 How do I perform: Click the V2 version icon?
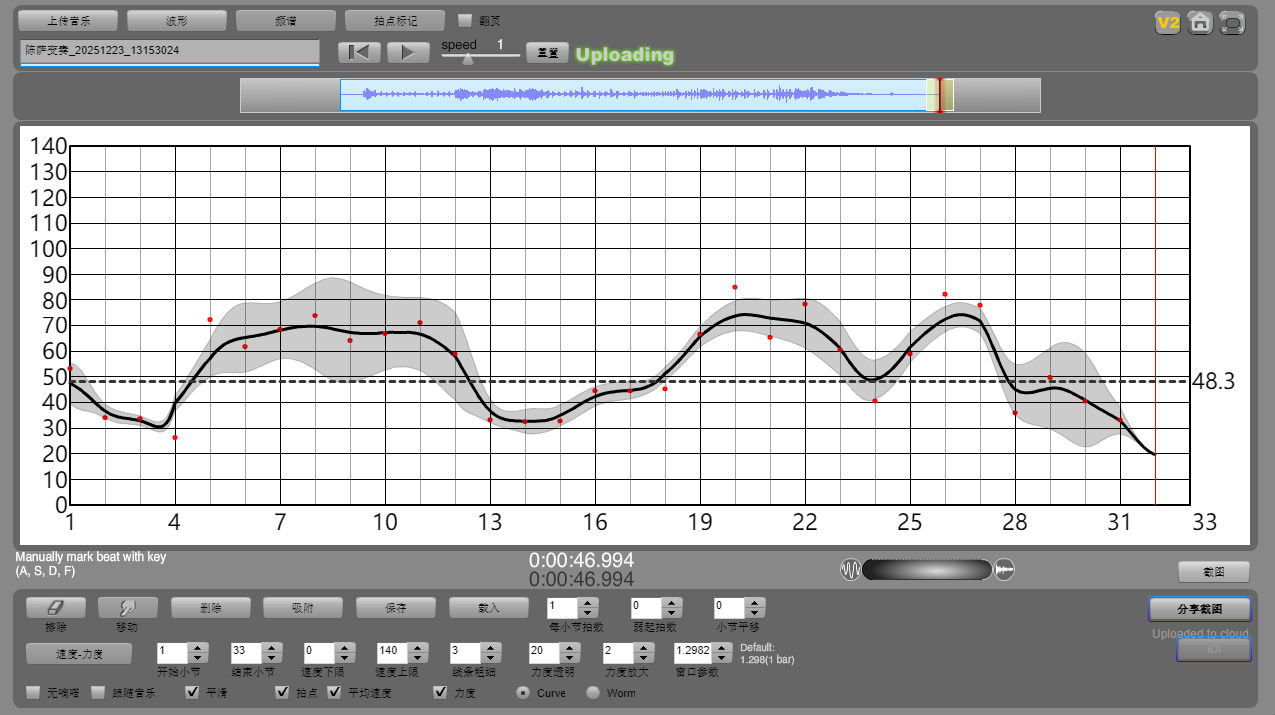click(1167, 23)
